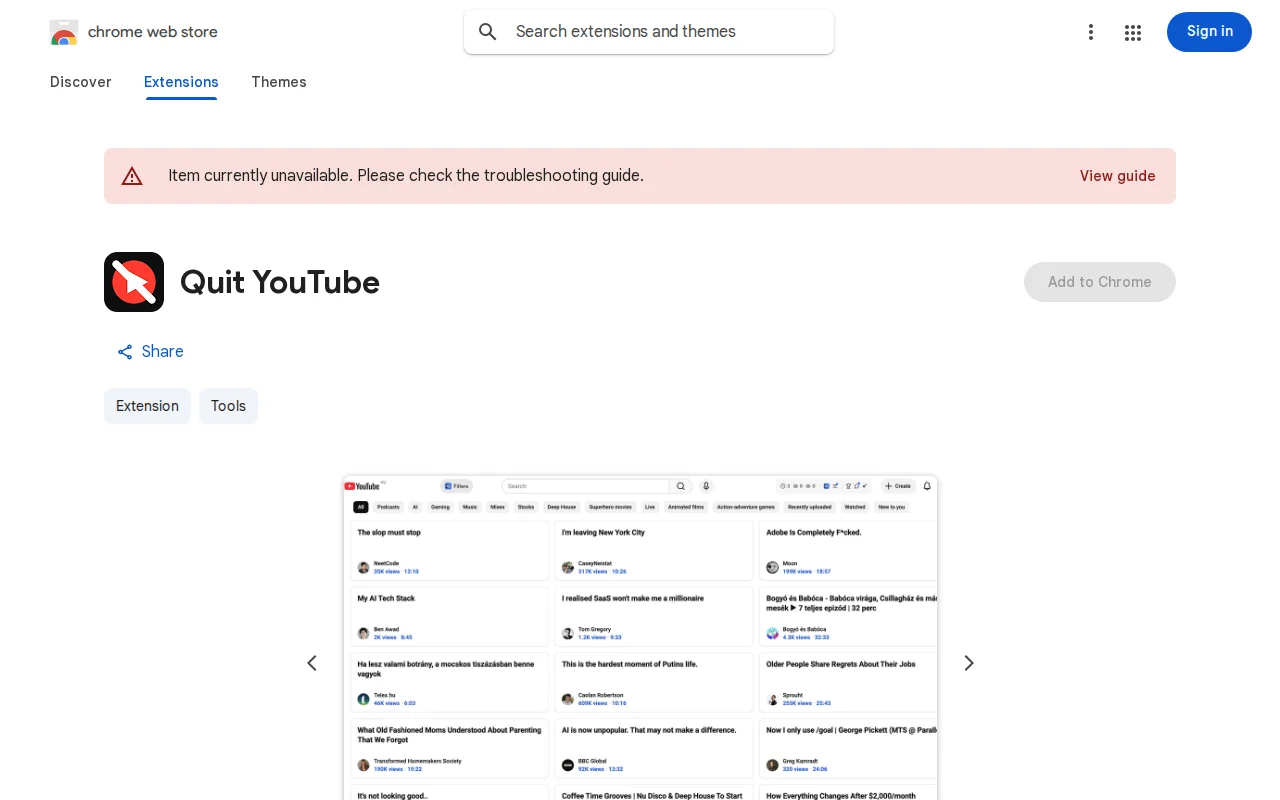Click 'I'm leaving New York City' title

603,533
